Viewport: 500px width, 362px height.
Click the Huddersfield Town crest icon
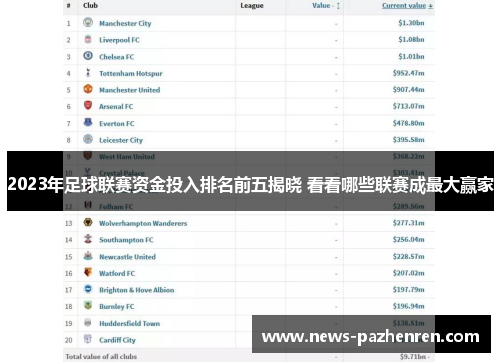tap(88, 322)
